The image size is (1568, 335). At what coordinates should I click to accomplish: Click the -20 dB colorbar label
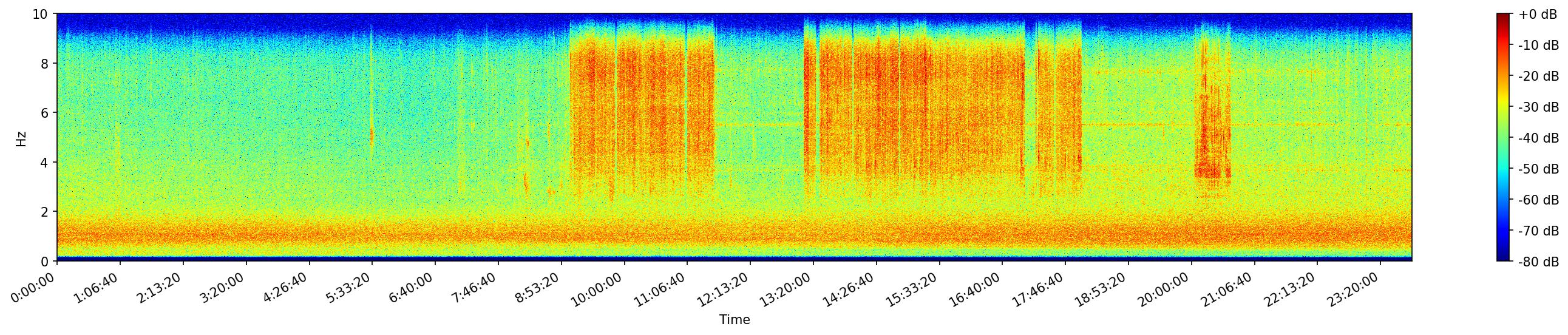pos(1538,76)
